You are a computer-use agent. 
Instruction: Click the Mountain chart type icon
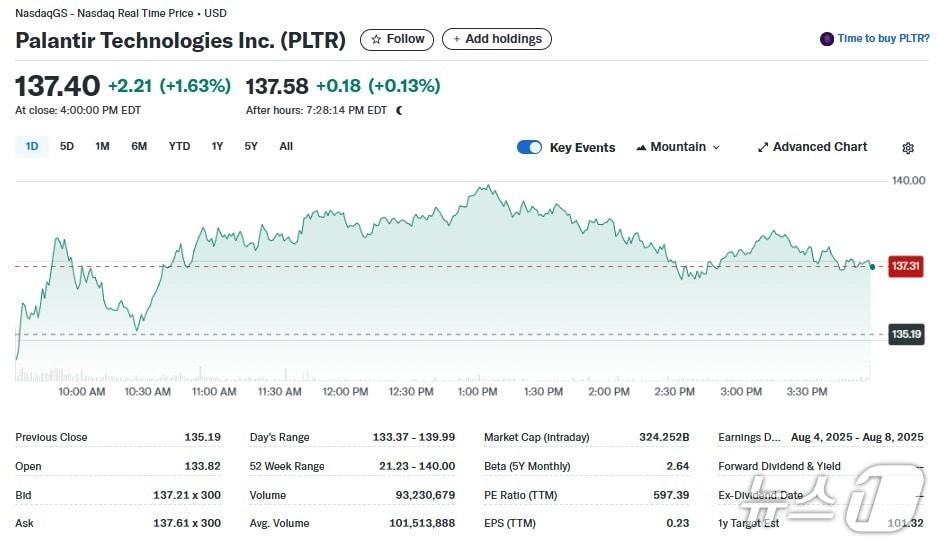point(641,147)
